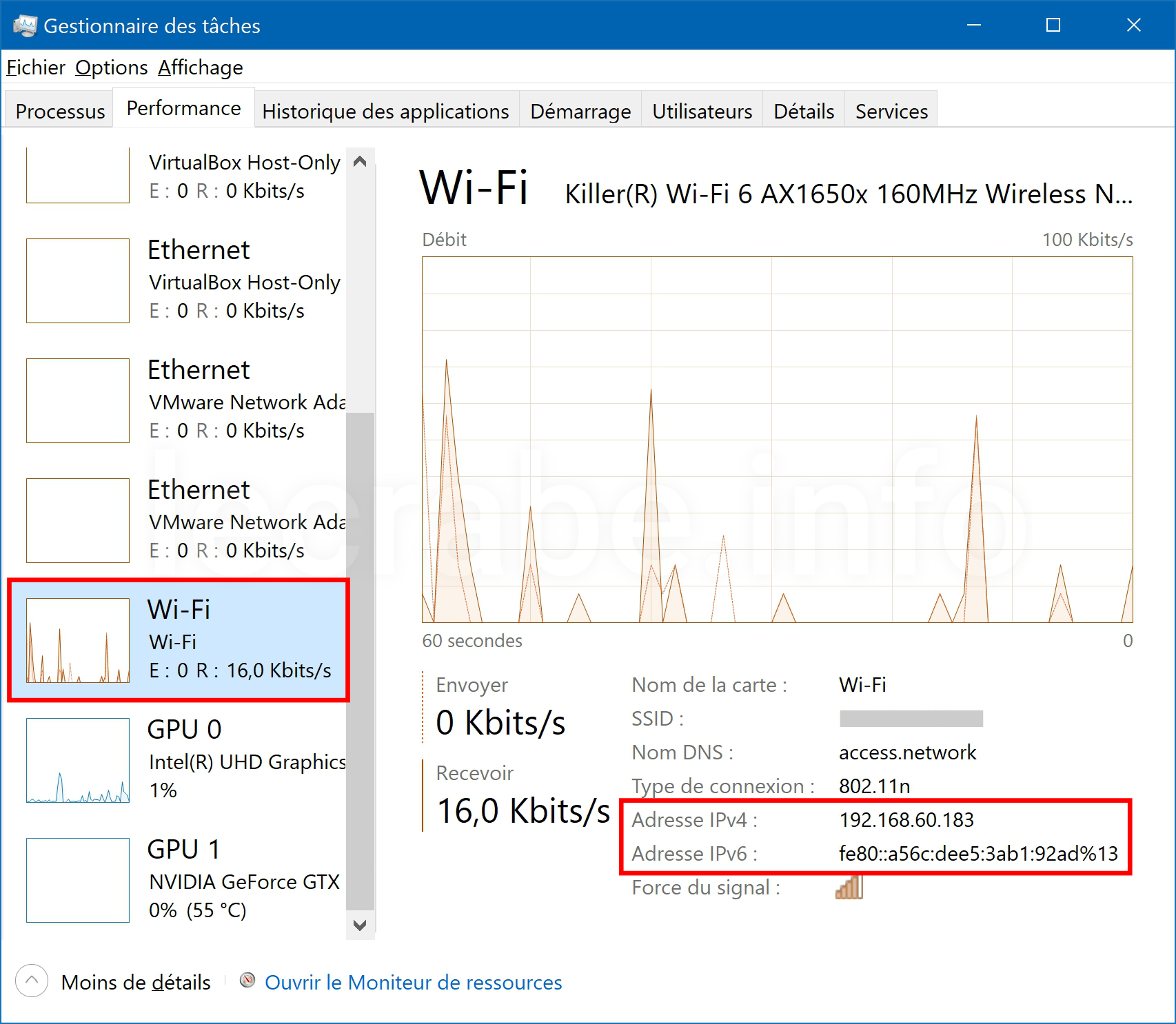
Task: Open the Ouvrir le Moniteur de ressources link
Action: [414, 982]
